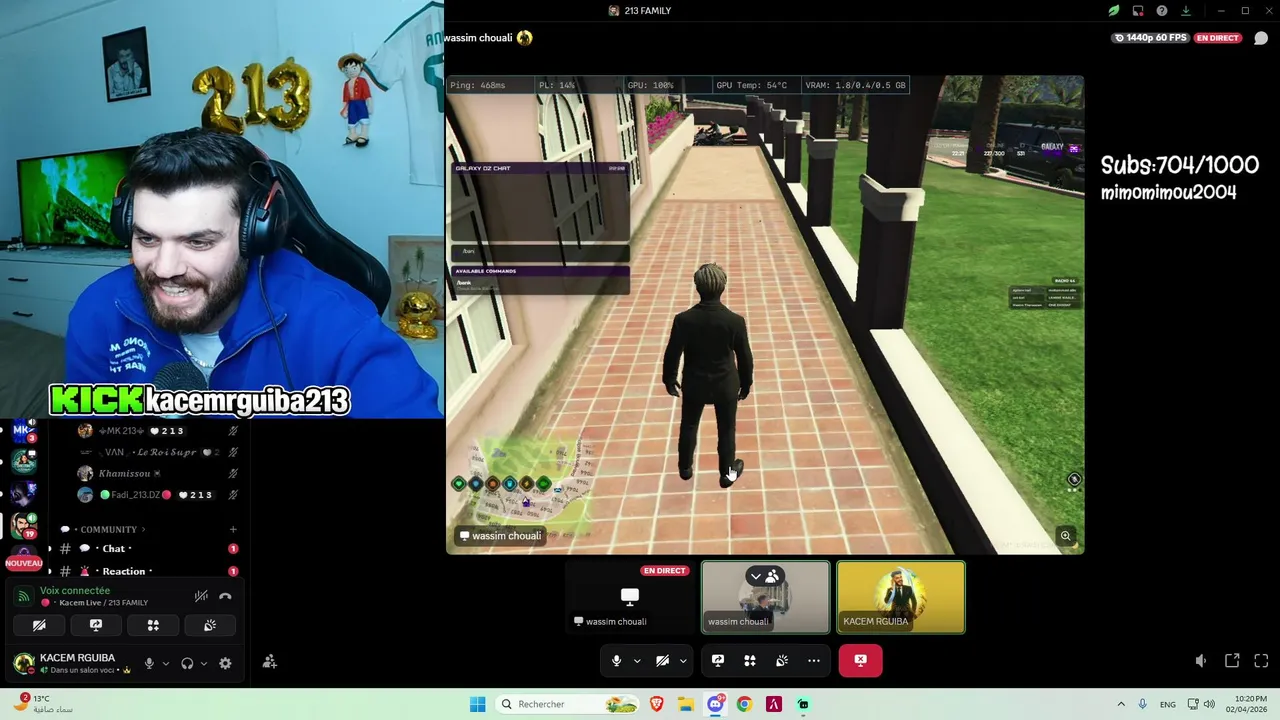The height and width of the screenshot is (720, 1280).
Task: Click green leaf icon in title bar
Action: pos(1114,11)
